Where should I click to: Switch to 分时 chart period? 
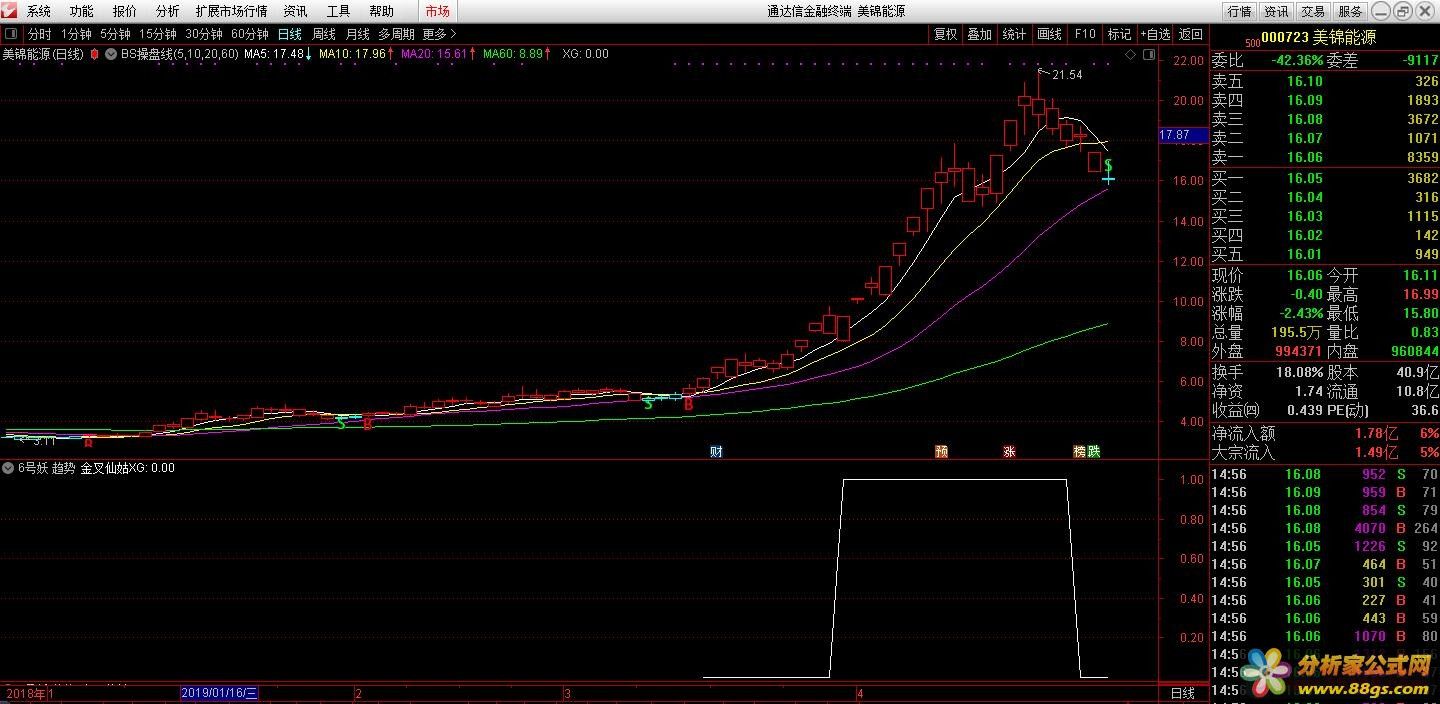tap(39, 34)
